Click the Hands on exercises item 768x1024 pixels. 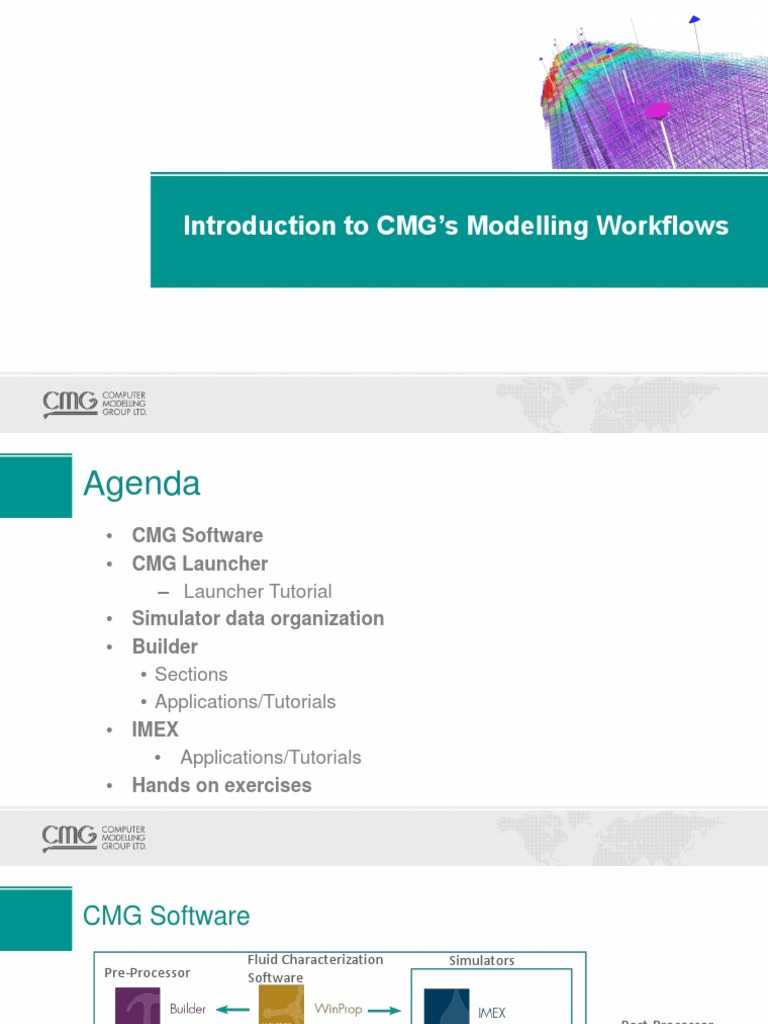tap(221, 785)
